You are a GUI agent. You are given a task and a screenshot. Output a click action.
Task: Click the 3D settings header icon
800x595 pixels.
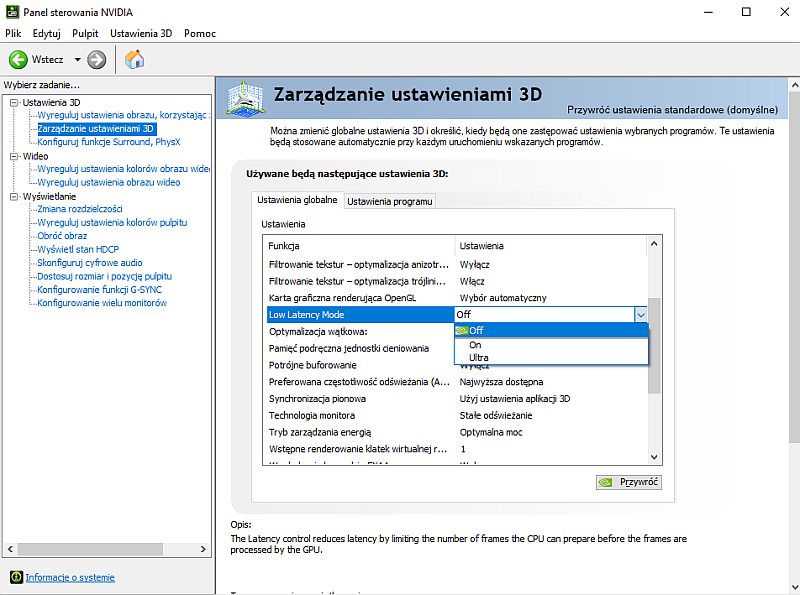[x=246, y=98]
